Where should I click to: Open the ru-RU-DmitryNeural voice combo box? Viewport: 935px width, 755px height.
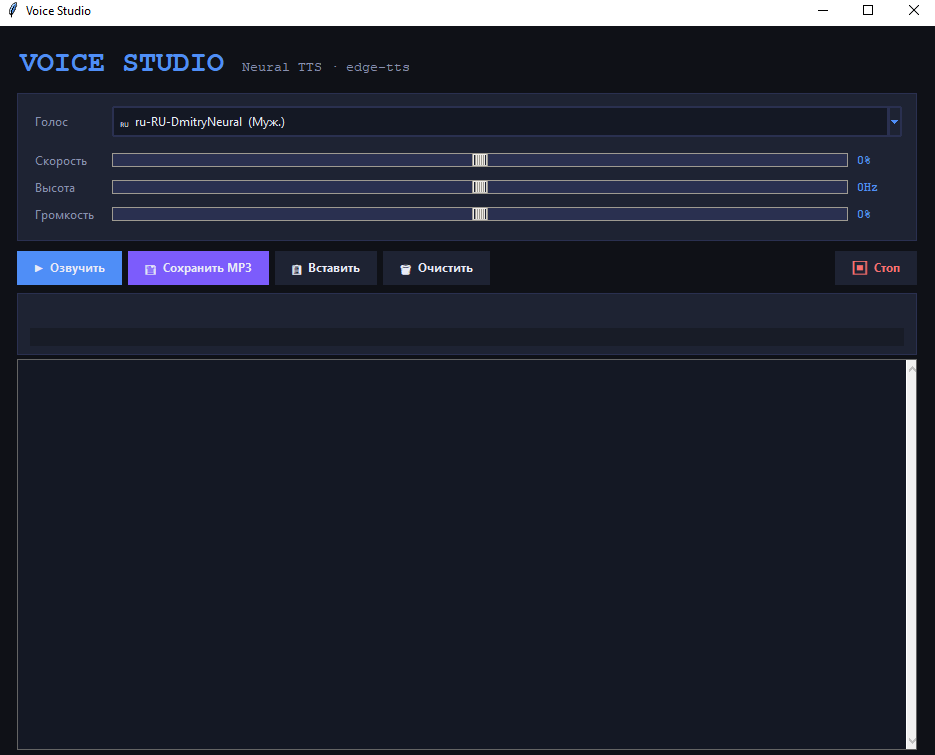coord(506,122)
